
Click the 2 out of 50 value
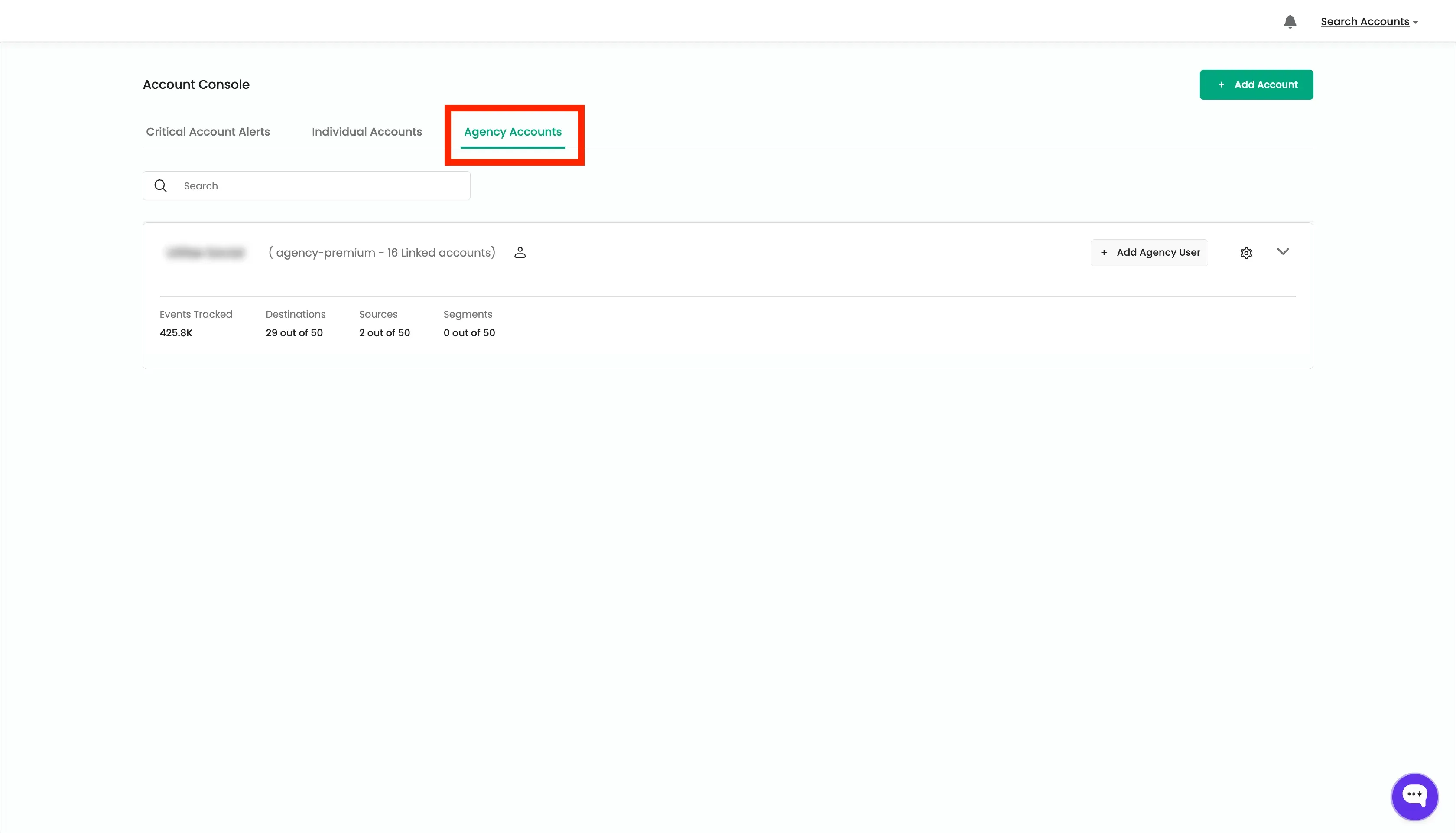click(384, 333)
